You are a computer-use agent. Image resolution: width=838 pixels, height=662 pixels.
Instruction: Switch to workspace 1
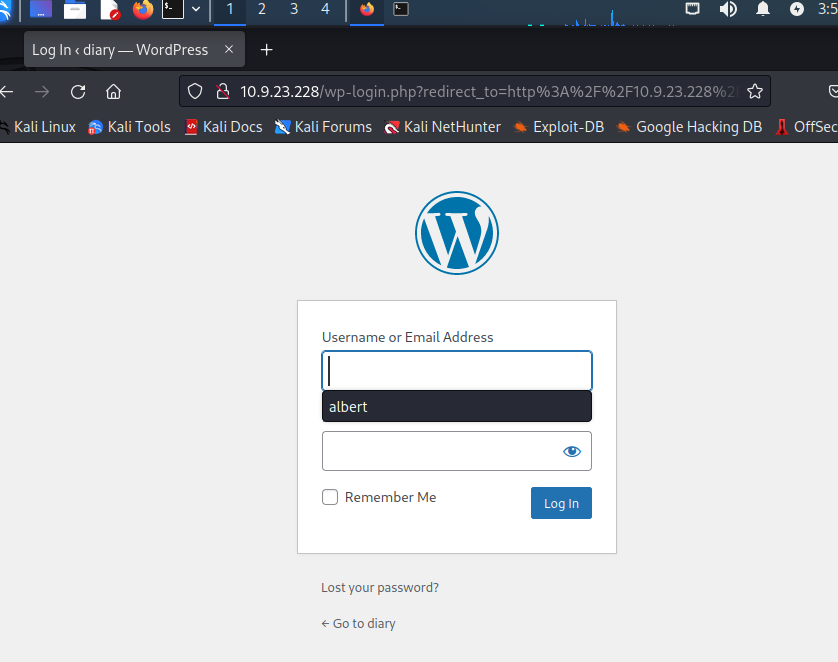[x=230, y=10]
